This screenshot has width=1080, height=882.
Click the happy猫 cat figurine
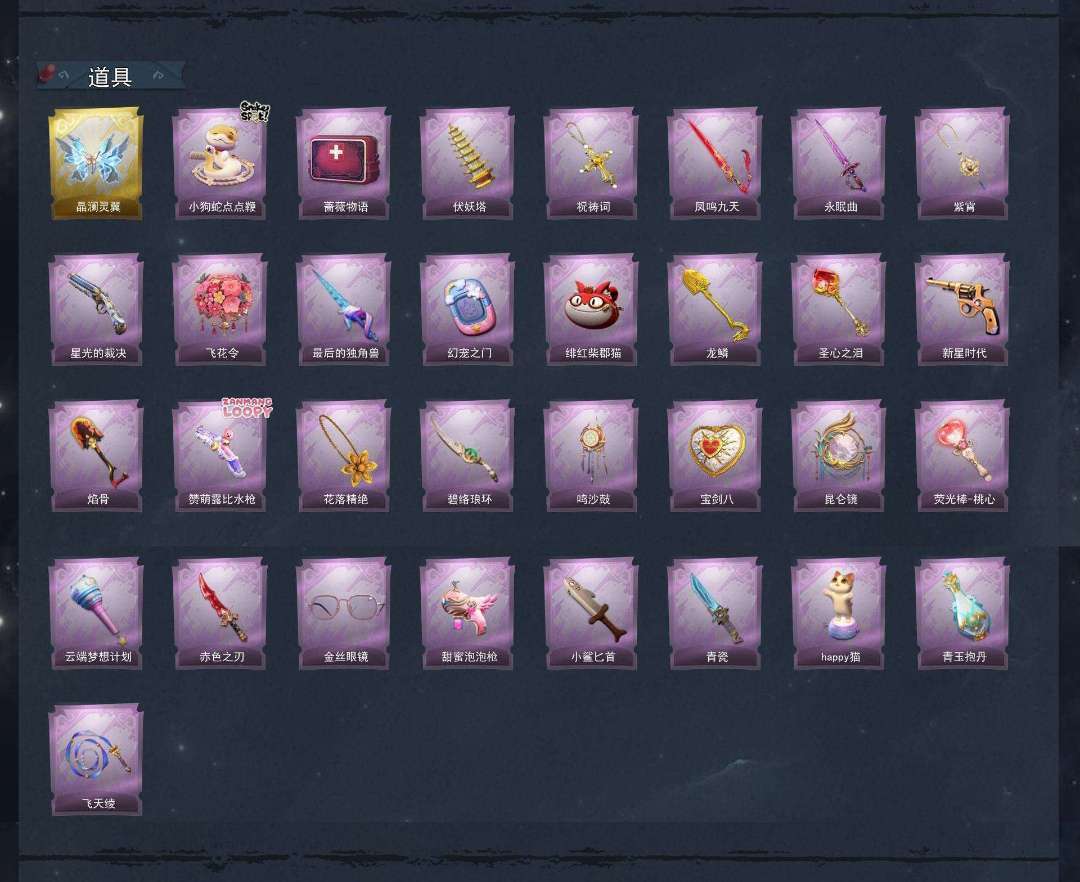pyautogui.click(x=839, y=613)
